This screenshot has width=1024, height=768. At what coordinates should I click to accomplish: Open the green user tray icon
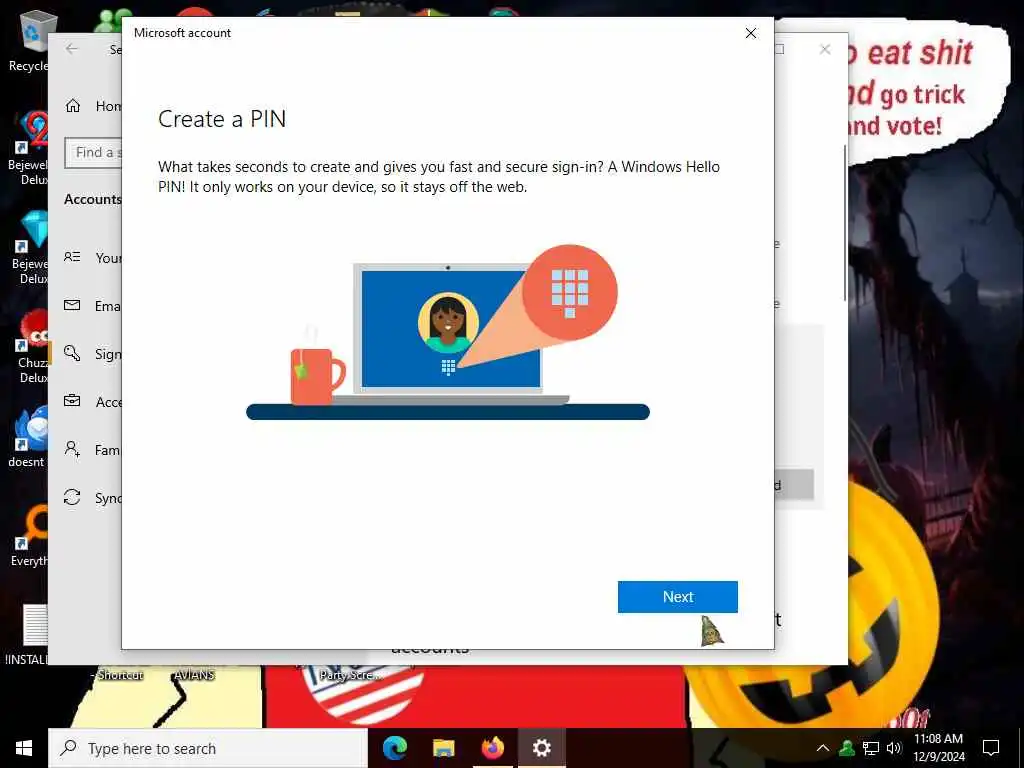click(847, 748)
